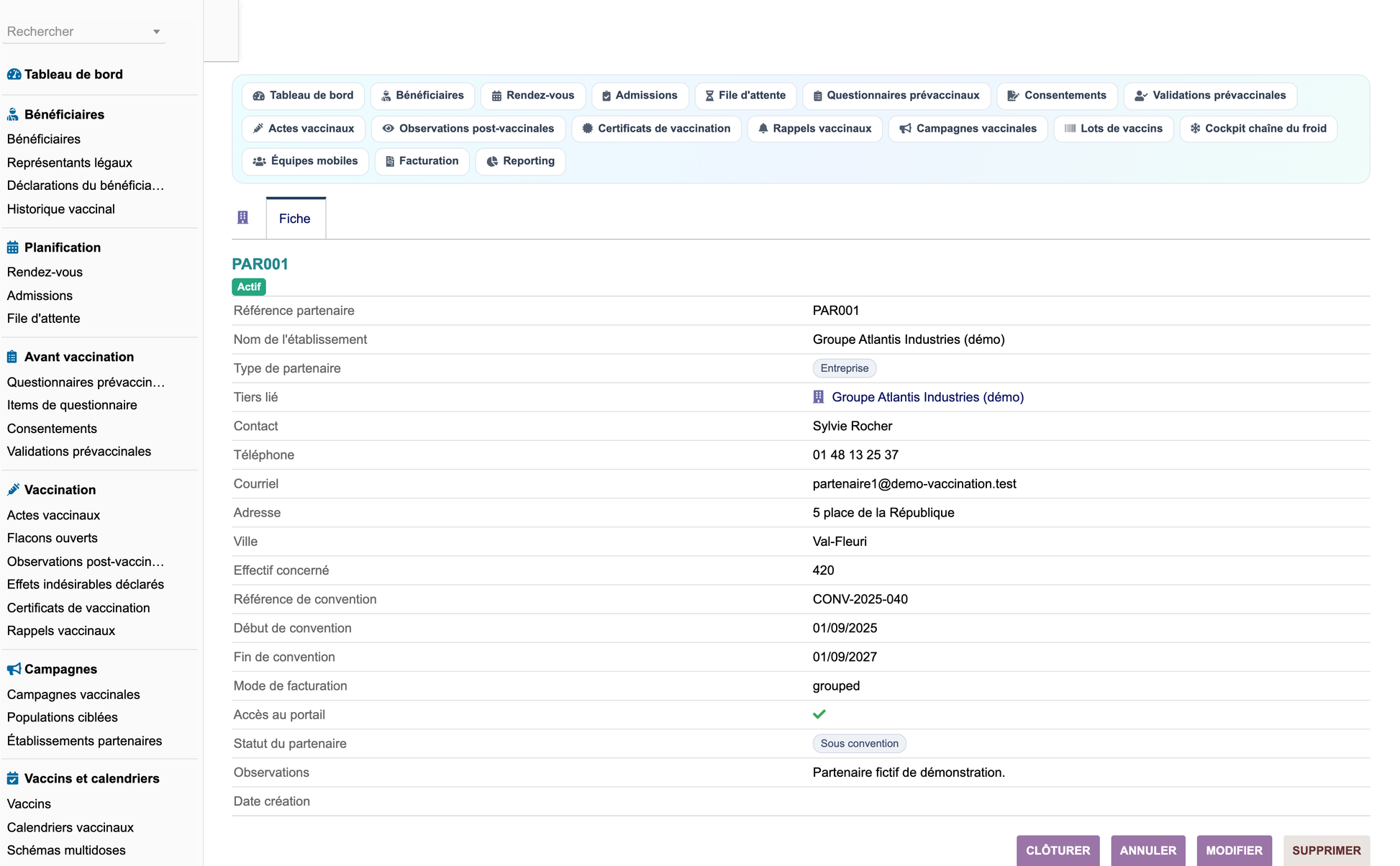Click the gauge icon in the top Tableau de bord pill
Image resolution: width=1400 pixels, height=866 pixels.
tap(258, 96)
